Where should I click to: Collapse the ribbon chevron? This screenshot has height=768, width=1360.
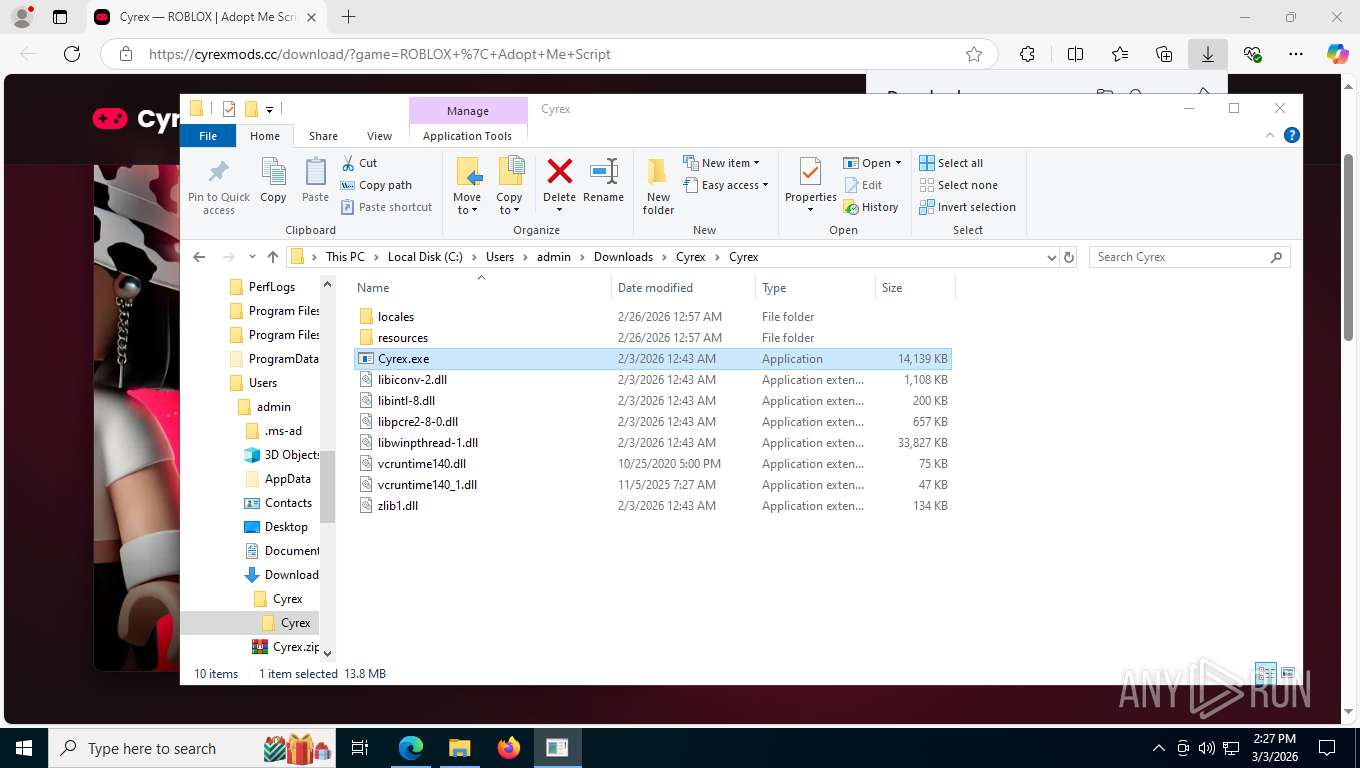pos(1270,136)
